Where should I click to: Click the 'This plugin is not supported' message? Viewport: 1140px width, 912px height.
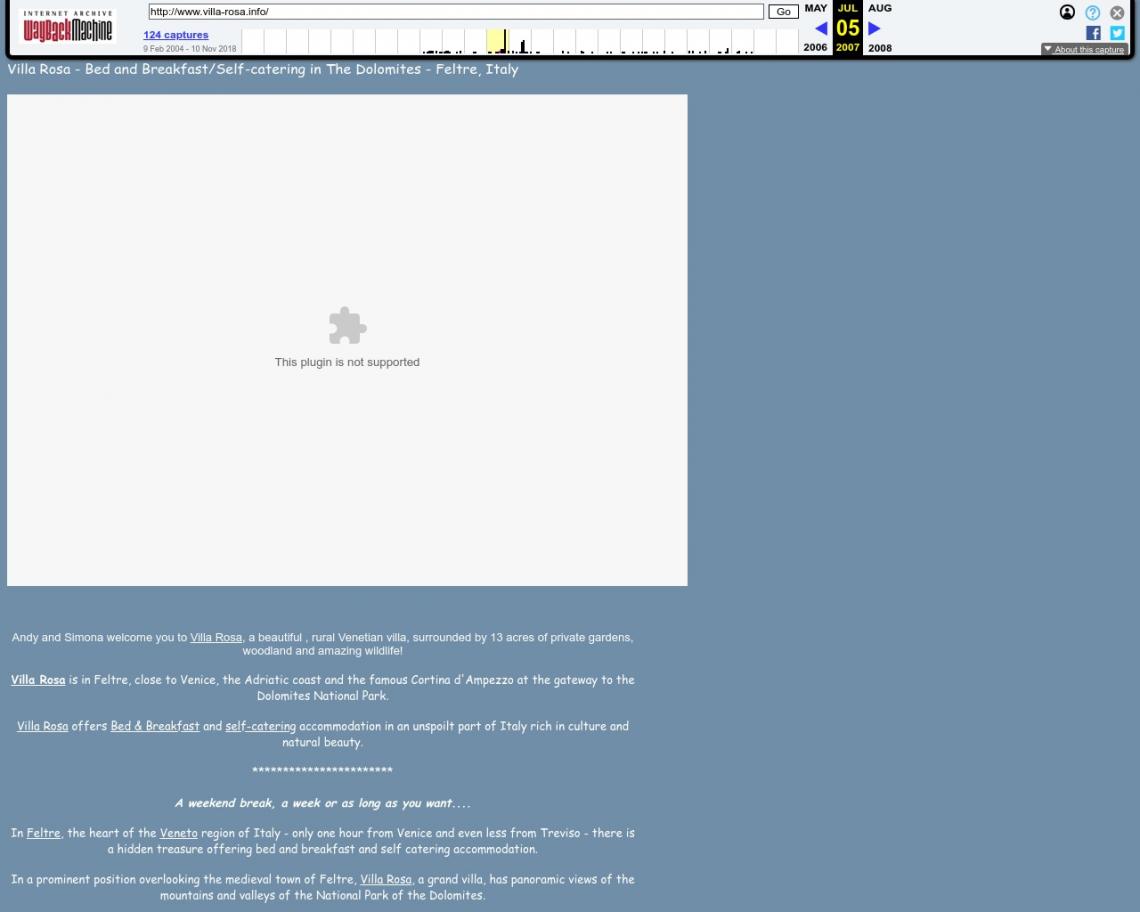click(x=347, y=362)
